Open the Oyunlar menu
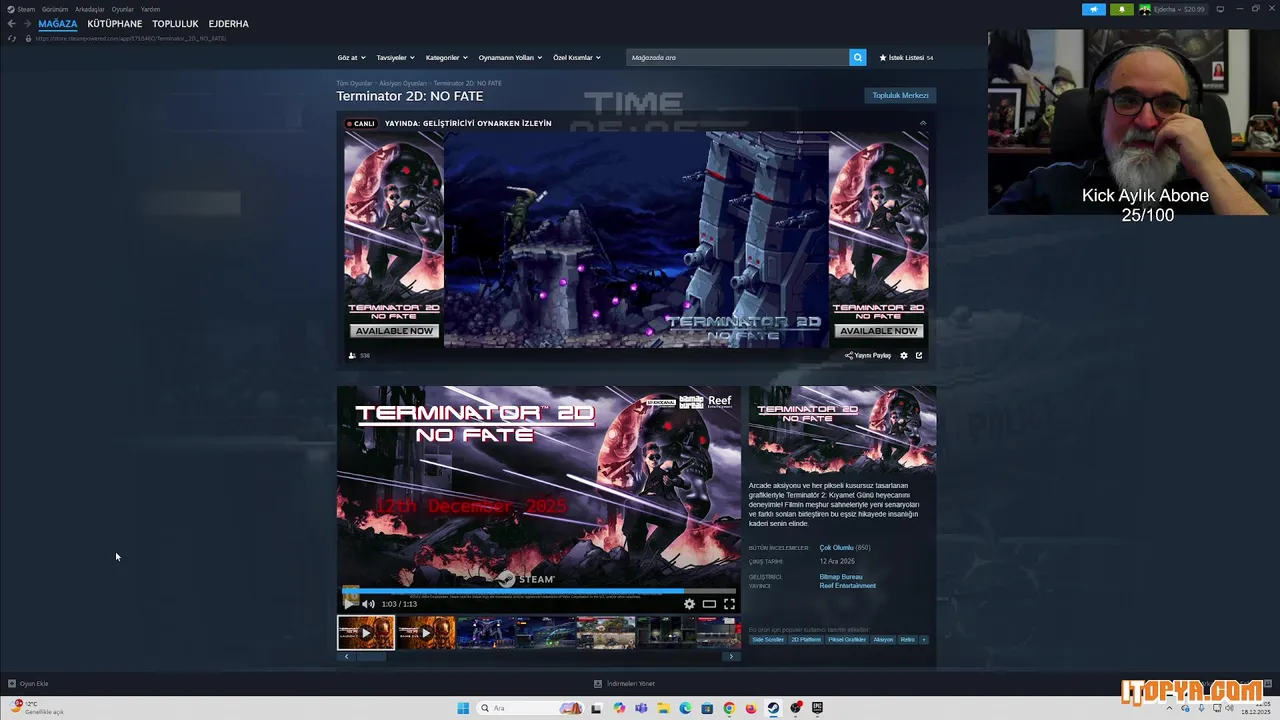The image size is (1280, 720). [123, 9]
